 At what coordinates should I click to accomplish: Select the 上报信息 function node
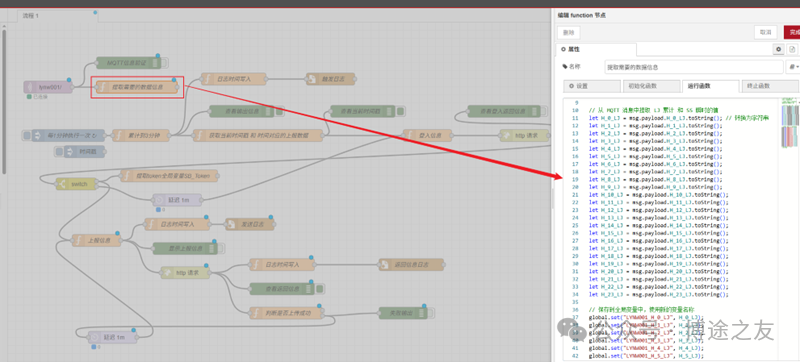point(96,240)
